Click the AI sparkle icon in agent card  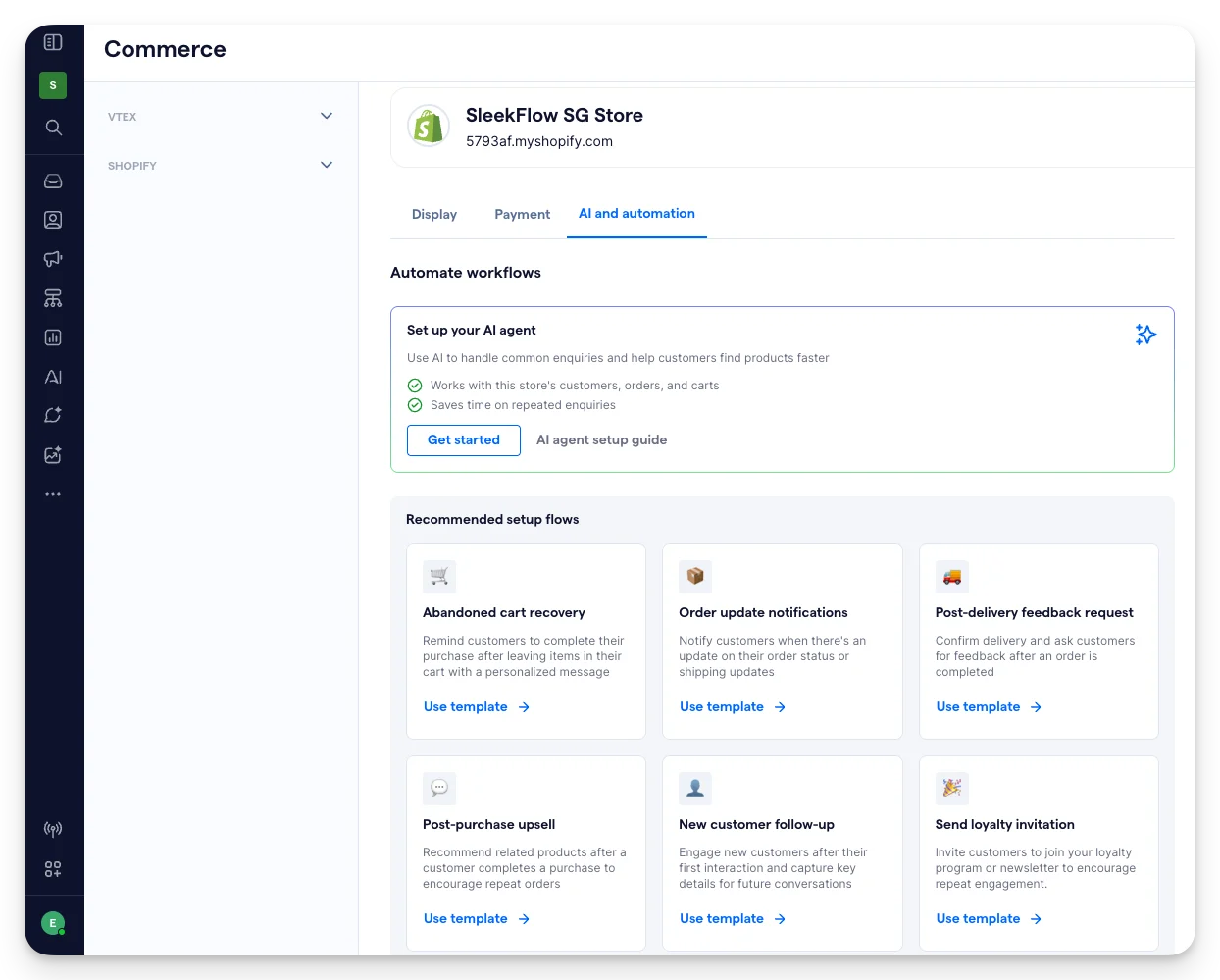click(x=1145, y=335)
